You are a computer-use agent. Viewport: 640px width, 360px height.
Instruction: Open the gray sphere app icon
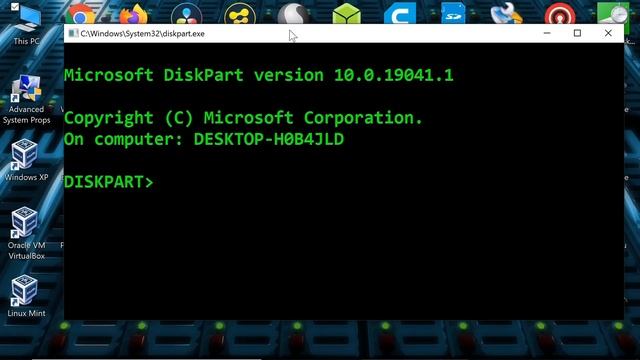pos(293,14)
